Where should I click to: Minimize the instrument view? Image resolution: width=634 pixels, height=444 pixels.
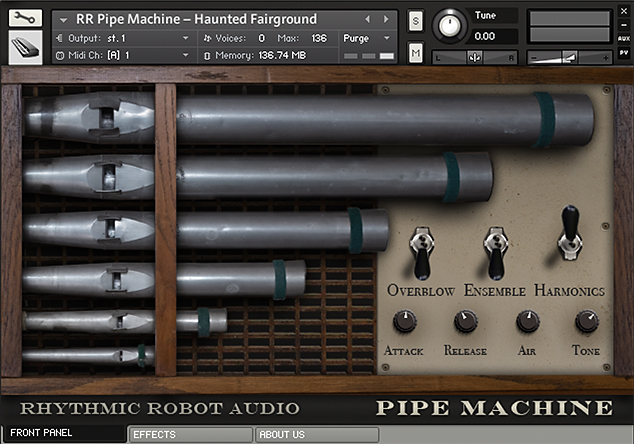click(x=624, y=25)
